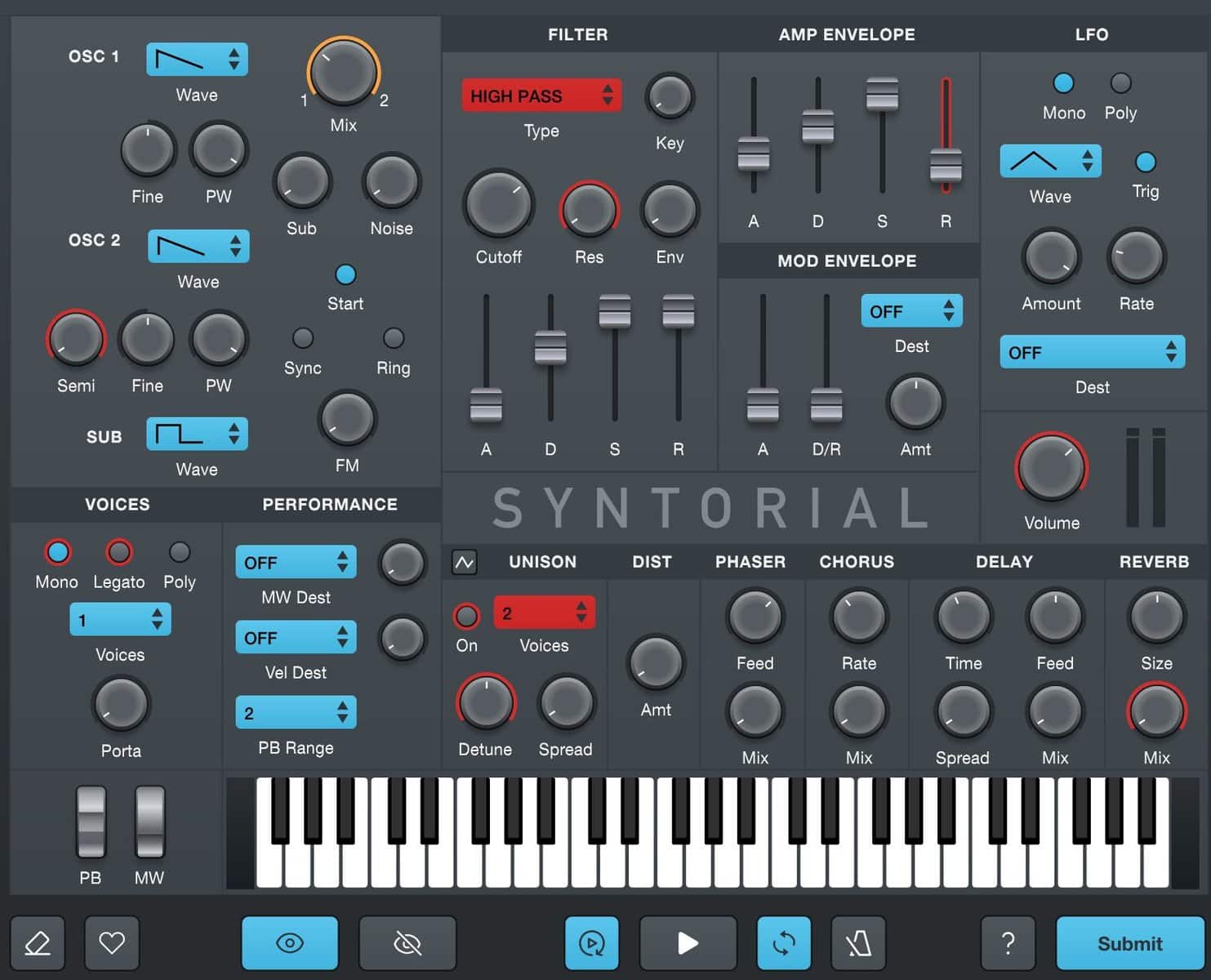Open the LFO Wave dropdown
The image size is (1211, 980).
pyautogui.click(x=1050, y=161)
